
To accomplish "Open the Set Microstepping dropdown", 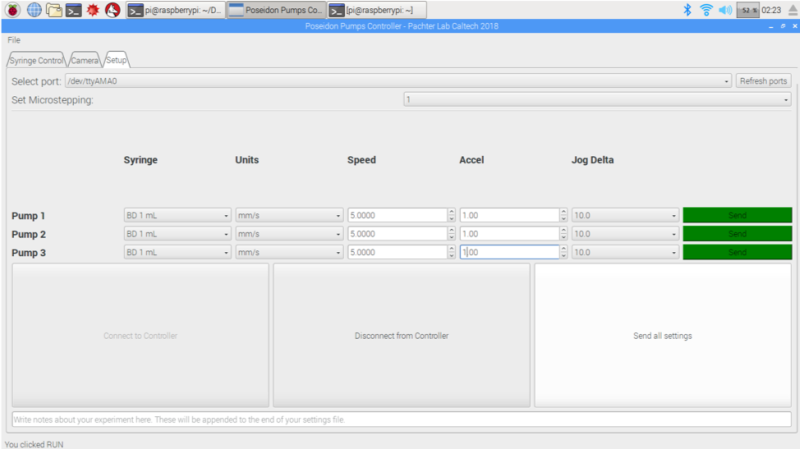I will pos(597,100).
